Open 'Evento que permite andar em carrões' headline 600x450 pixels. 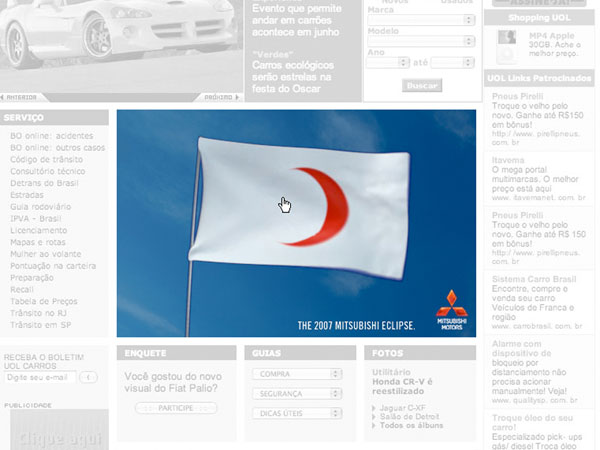click(297, 20)
